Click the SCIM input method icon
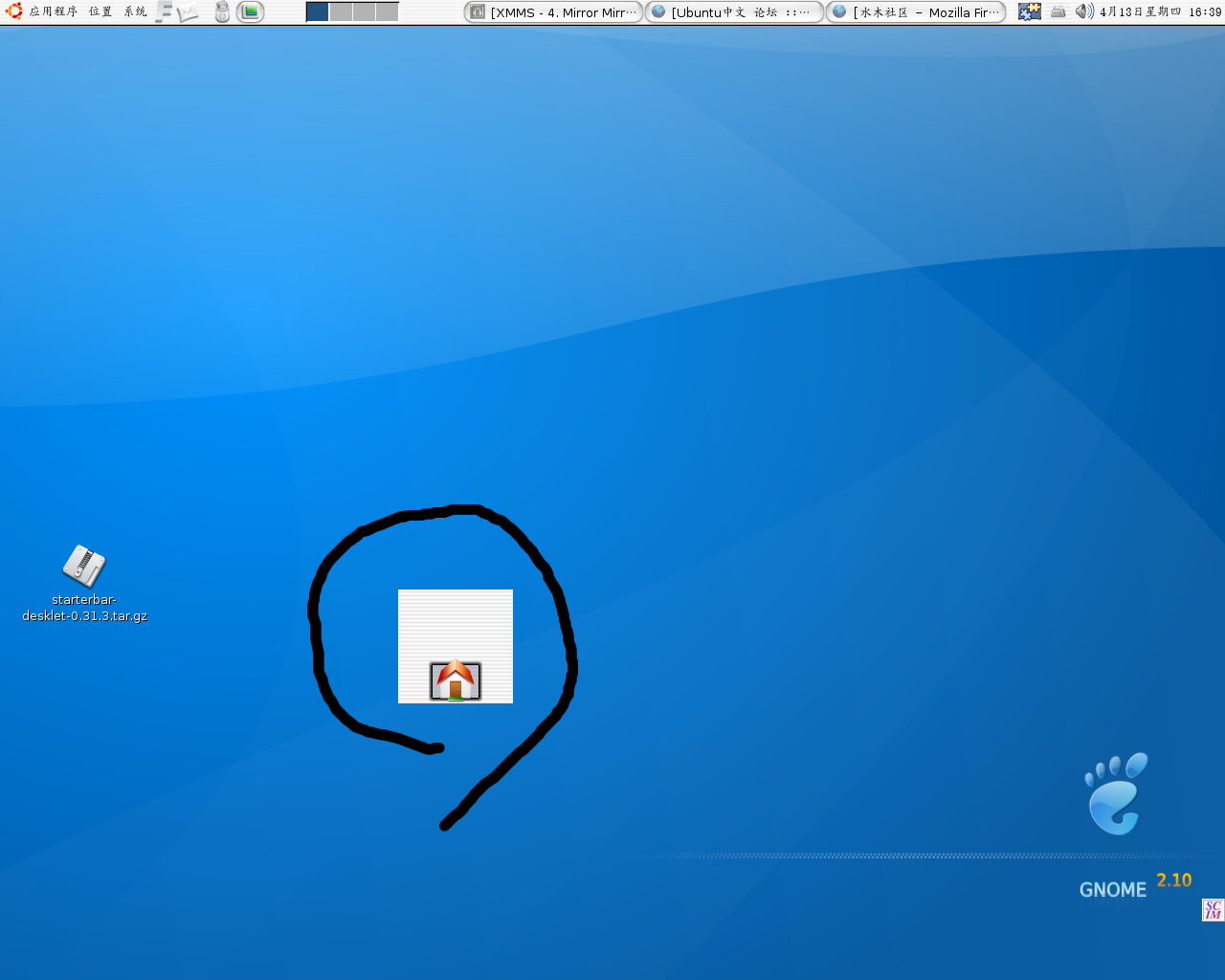This screenshot has height=980, width=1225. [1213, 910]
